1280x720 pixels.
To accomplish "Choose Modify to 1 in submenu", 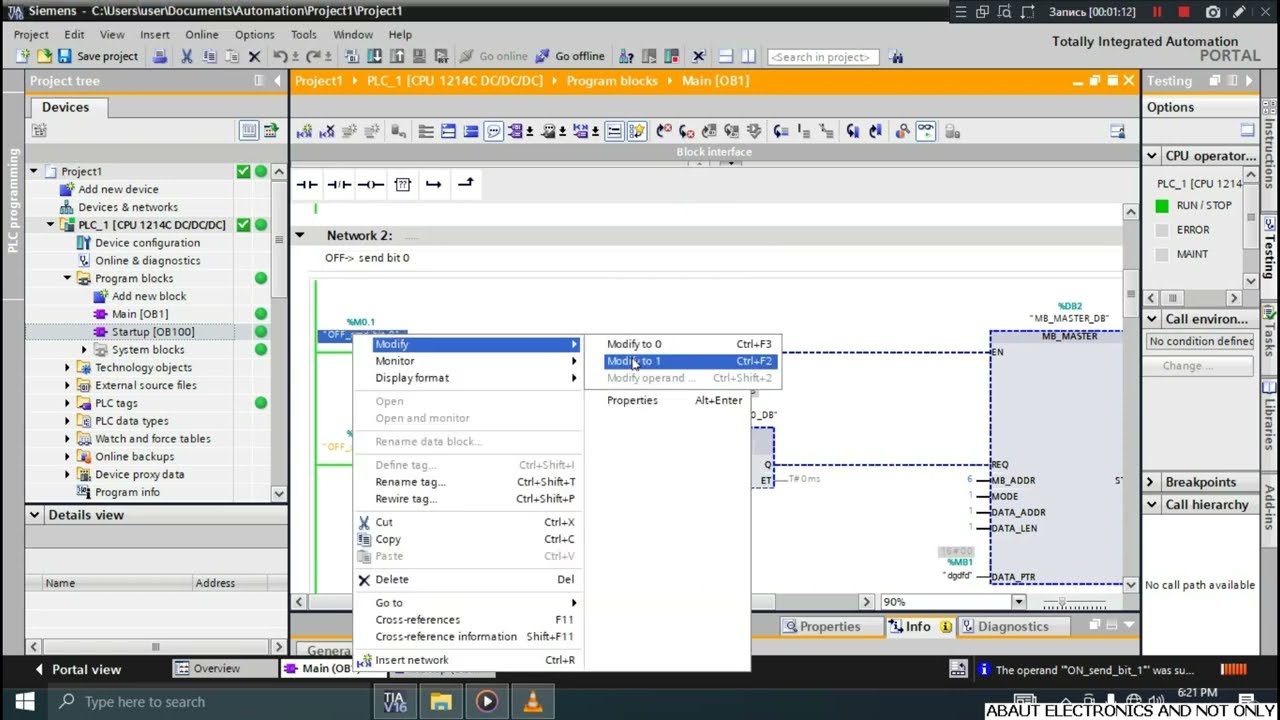I will (691, 361).
